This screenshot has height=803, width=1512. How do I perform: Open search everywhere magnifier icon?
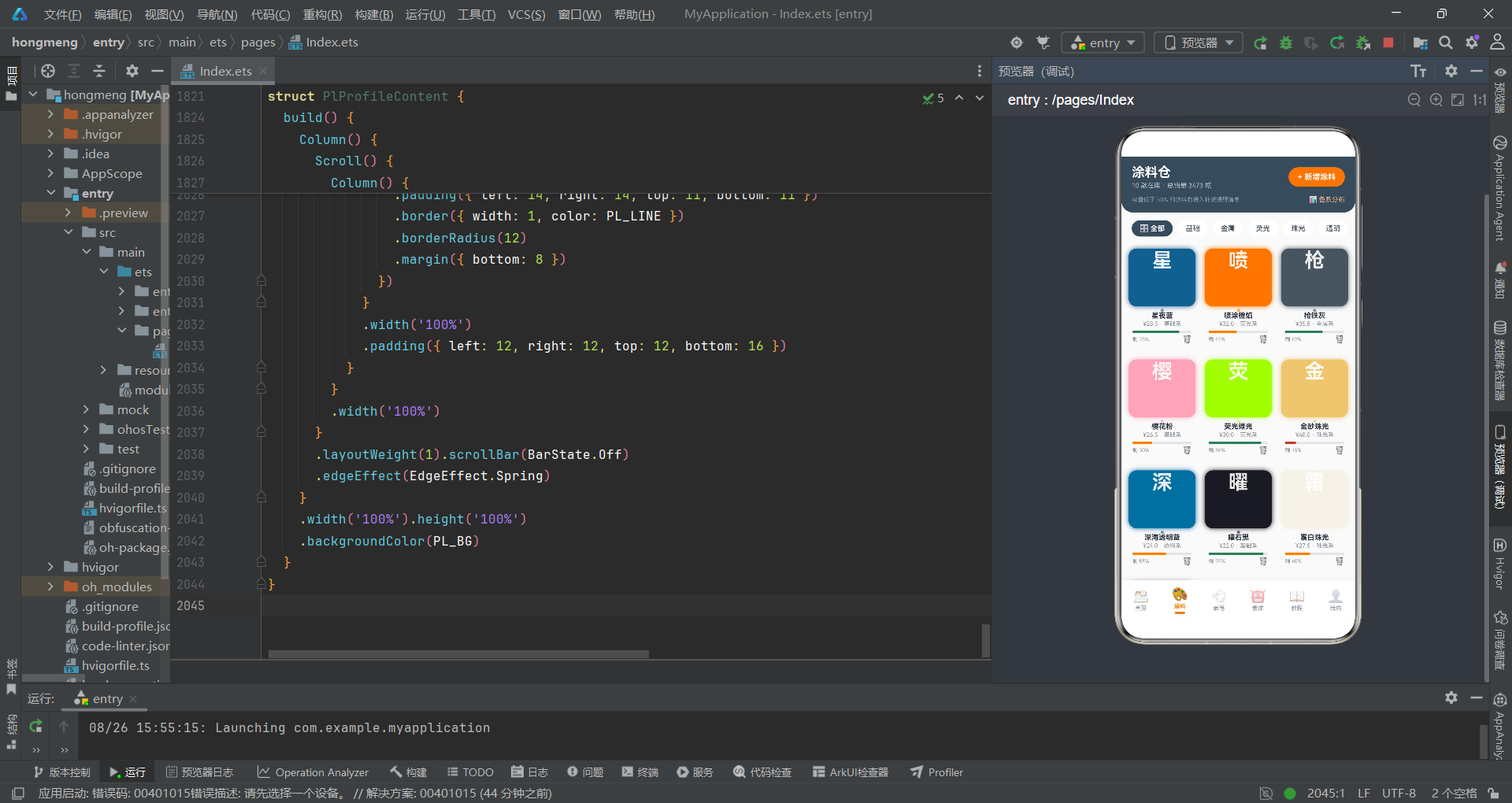1446,43
